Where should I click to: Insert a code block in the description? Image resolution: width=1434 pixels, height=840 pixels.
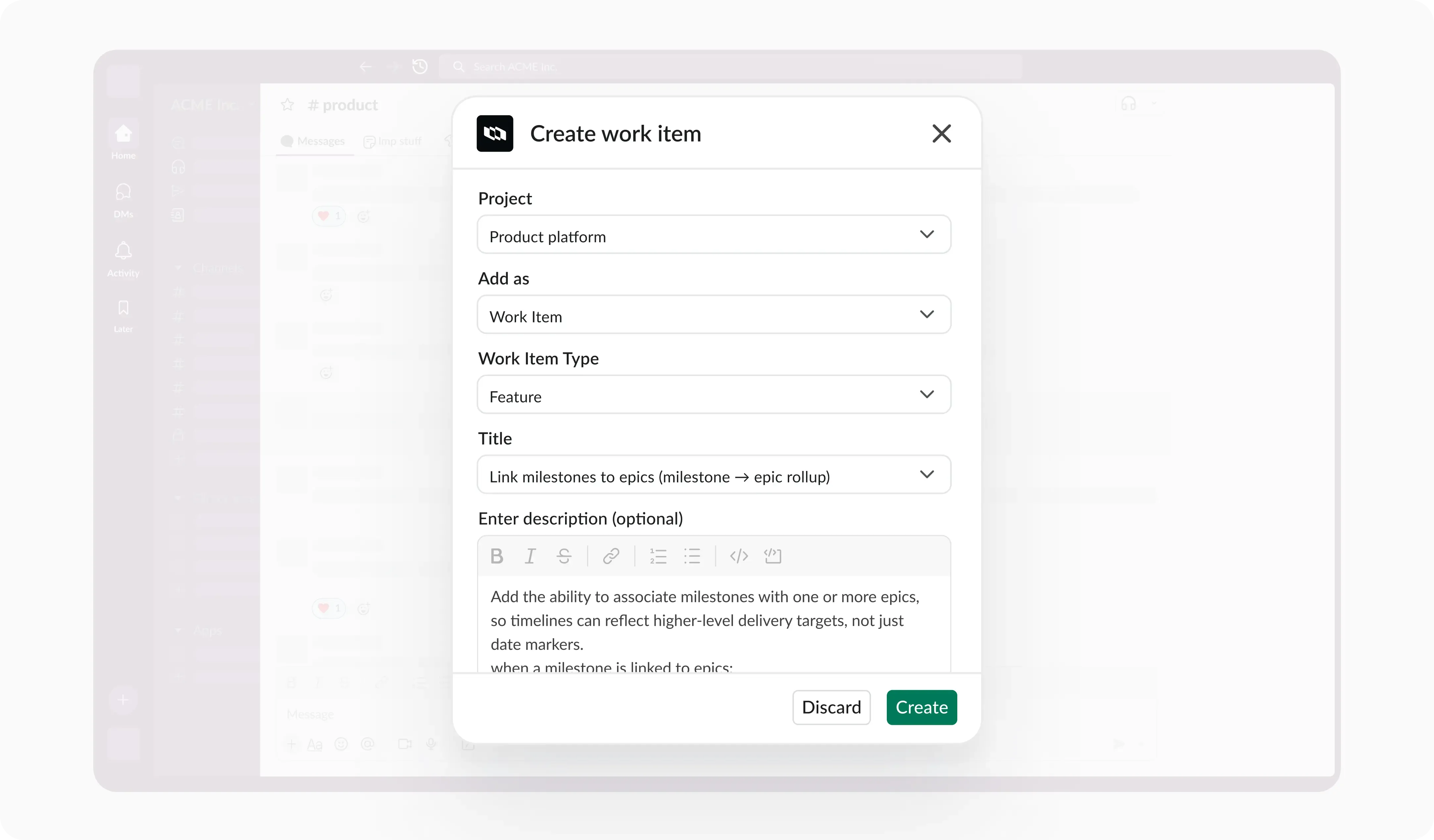tap(772, 556)
